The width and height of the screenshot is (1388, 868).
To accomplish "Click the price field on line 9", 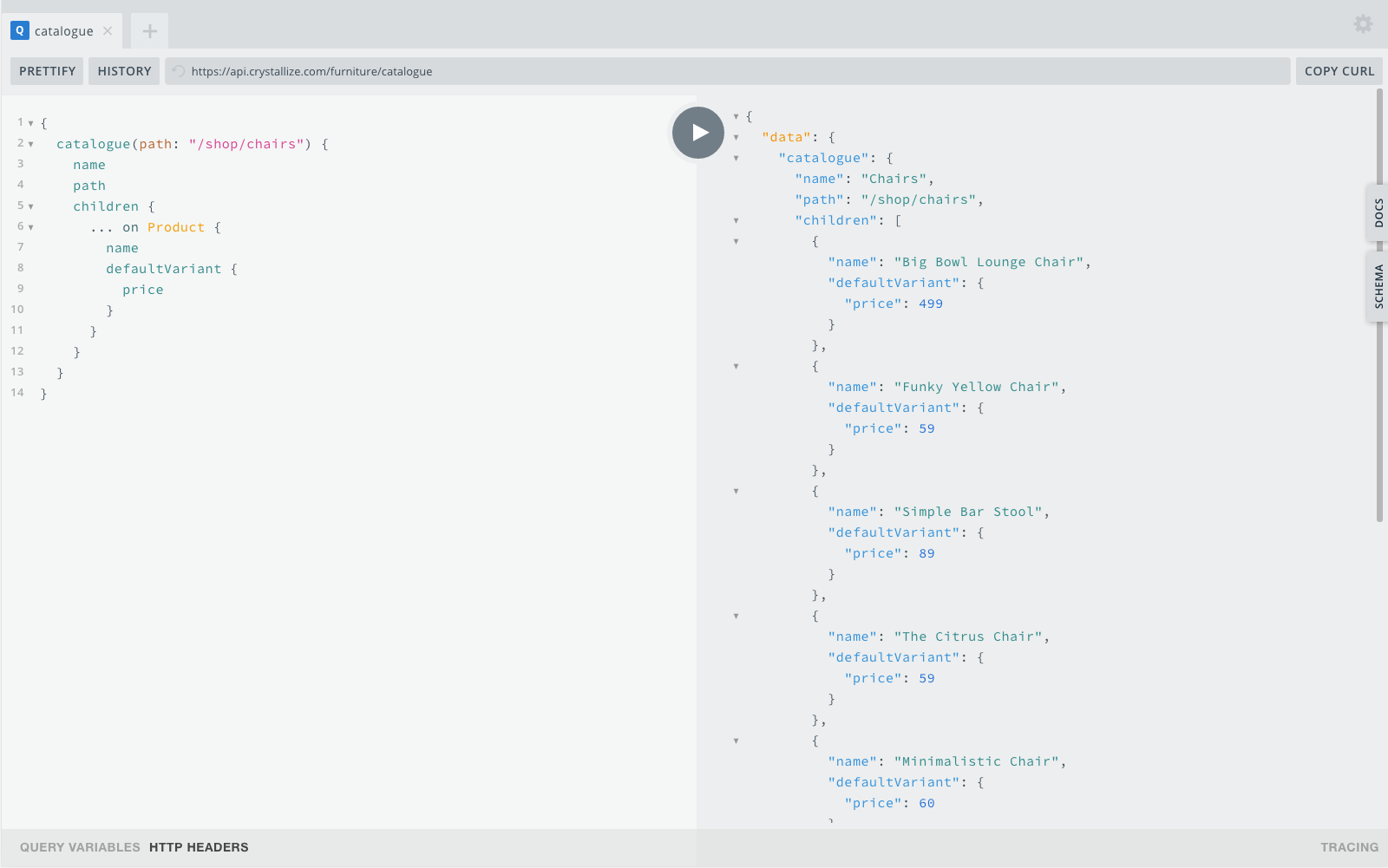I will coord(143,290).
